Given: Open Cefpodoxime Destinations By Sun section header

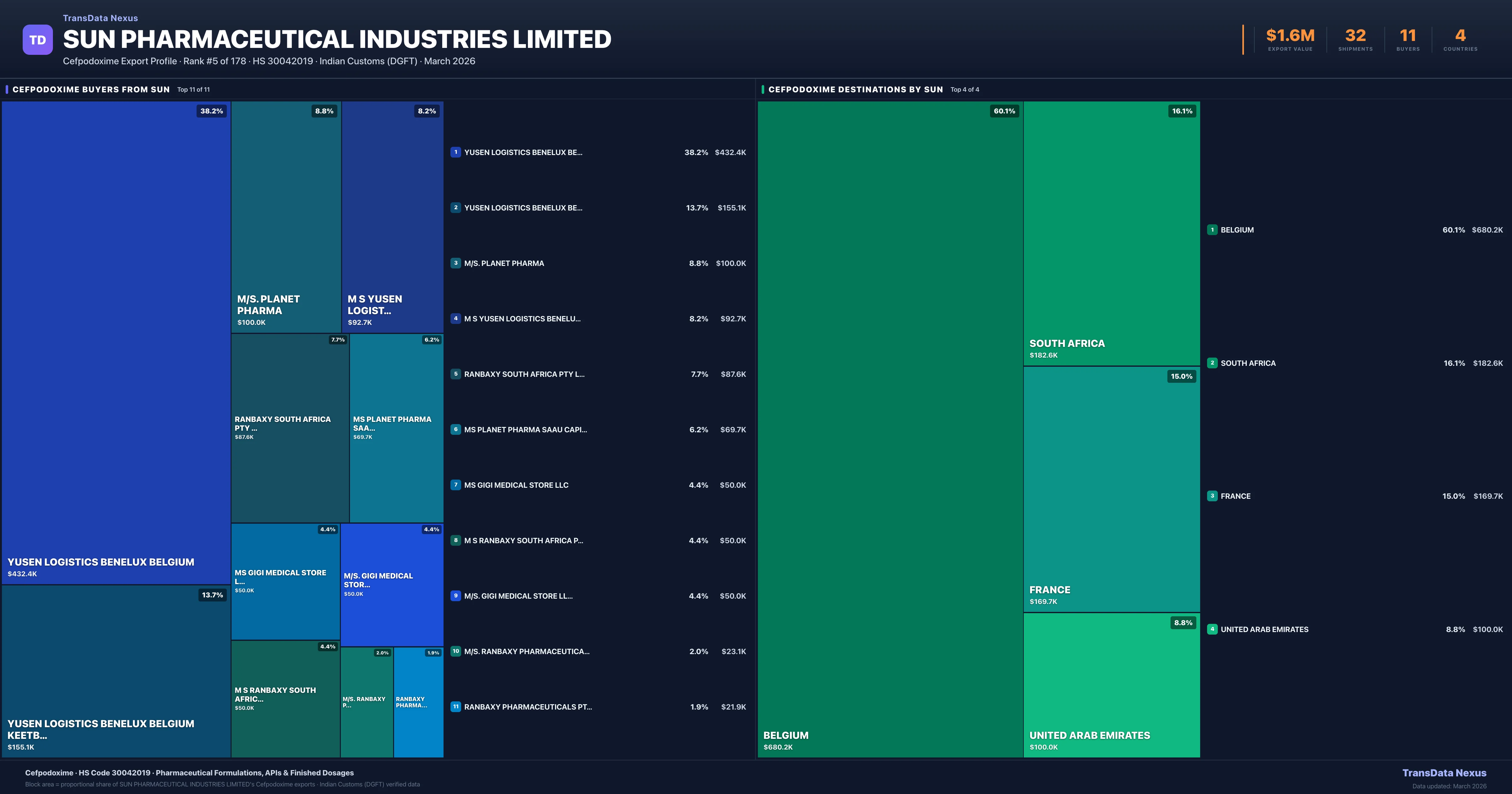Looking at the screenshot, I should click(855, 89).
